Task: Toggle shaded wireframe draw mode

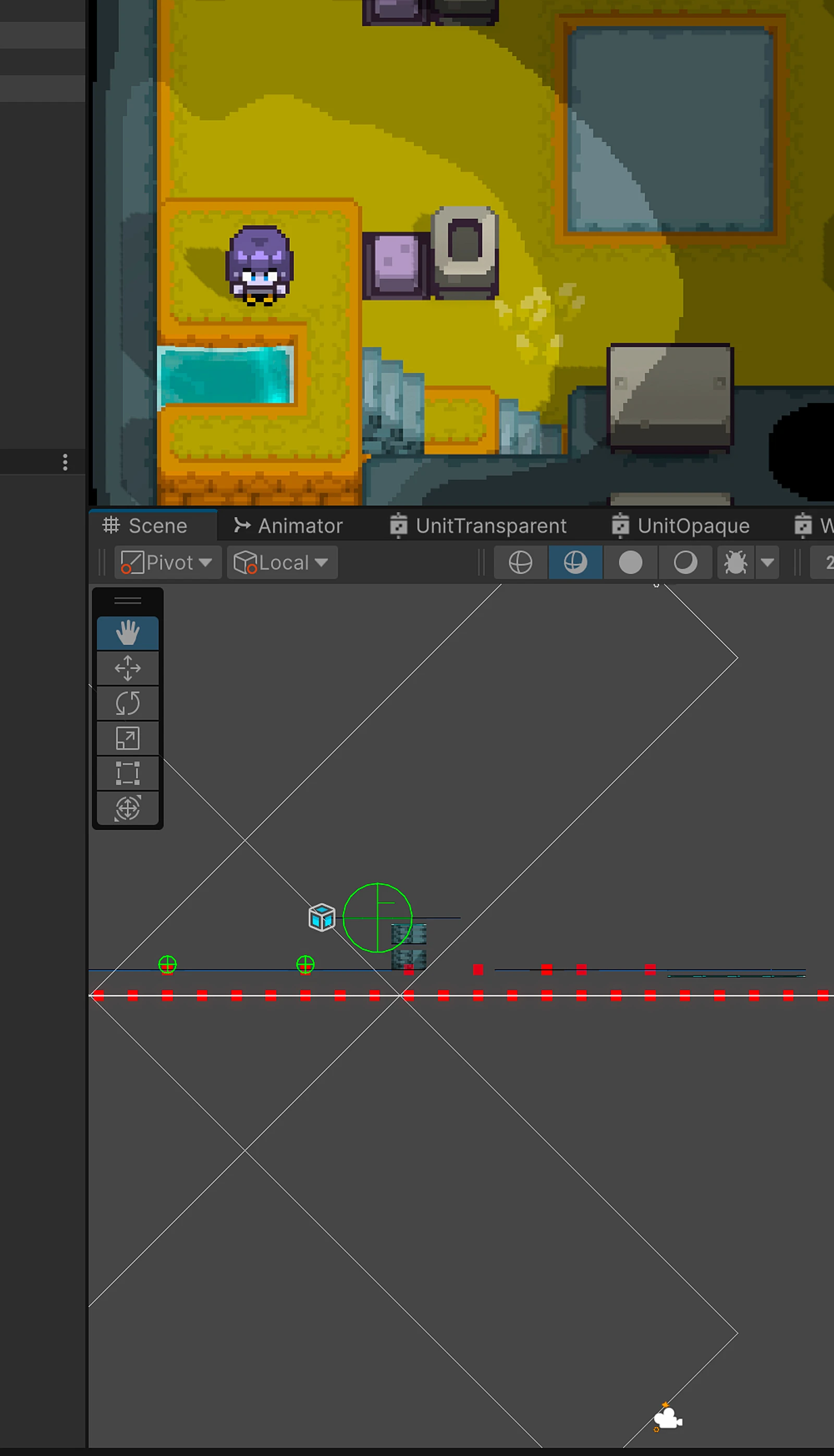Action: [575, 562]
